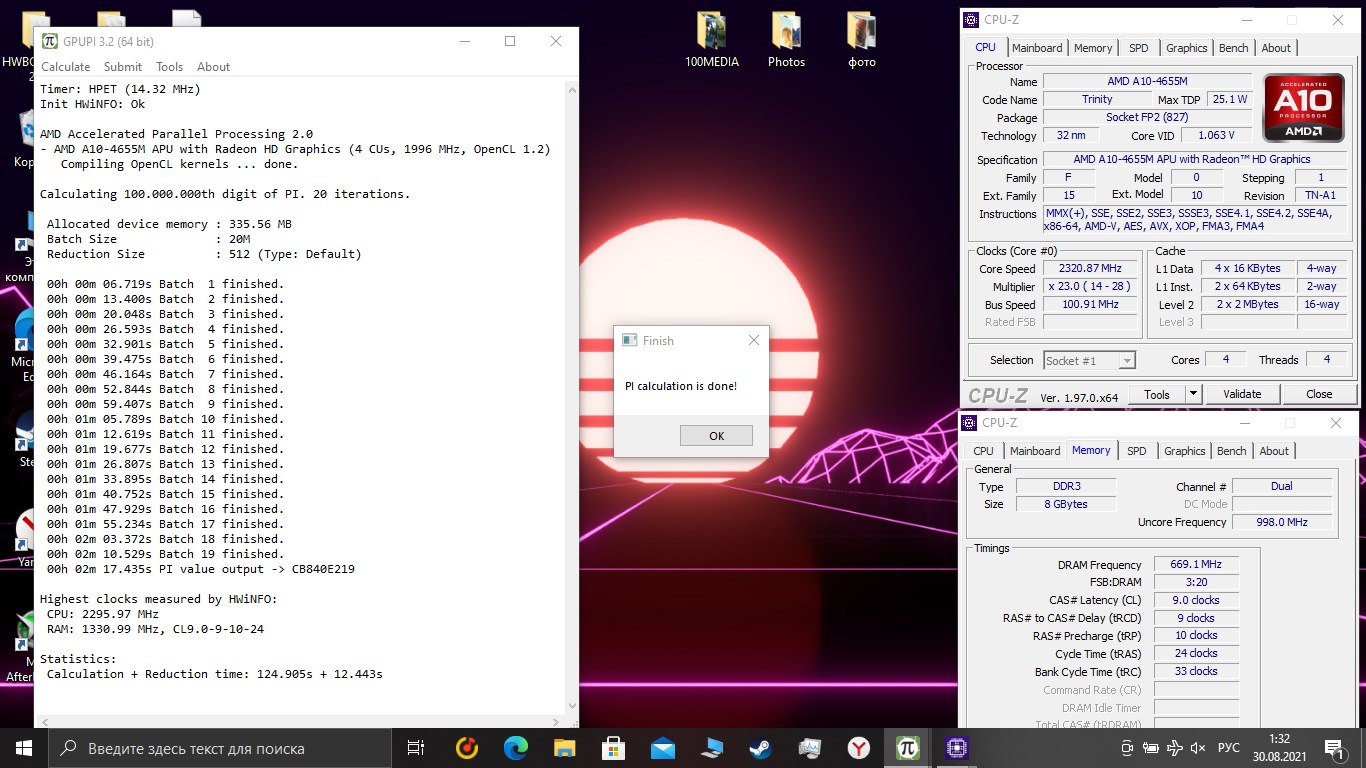Image resolution: width=1366 pixels, height=768 pixels.
Task: Click the Name field AMD A10-4655M
Action: click(1147, 81)
